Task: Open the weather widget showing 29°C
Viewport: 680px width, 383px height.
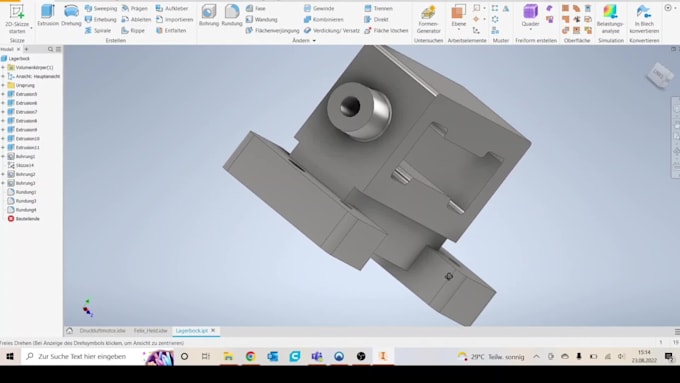Action: (491, 357)
